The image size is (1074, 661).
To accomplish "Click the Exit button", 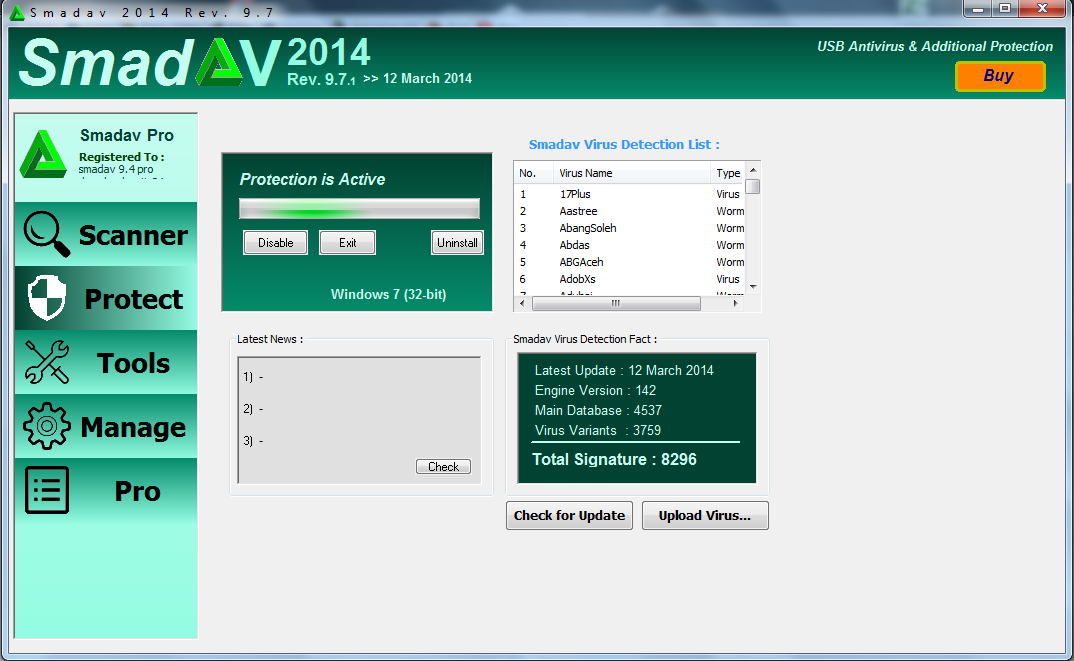I will (x=347, y=242).
